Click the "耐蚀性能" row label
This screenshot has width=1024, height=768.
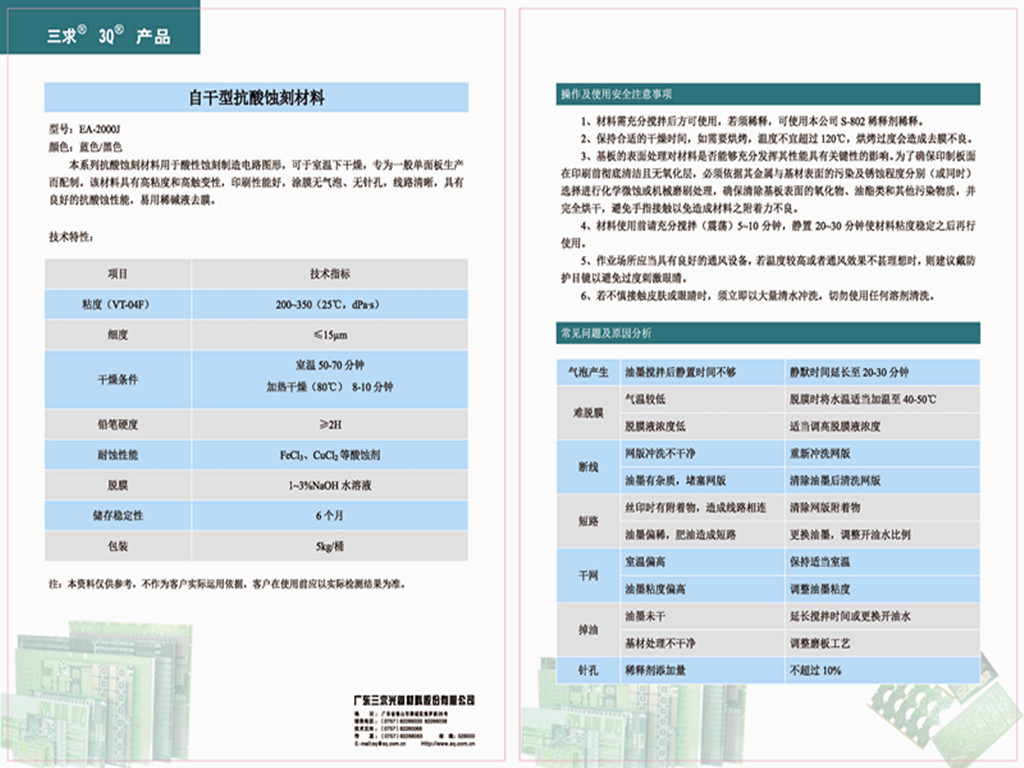click(x=118, y=455)
